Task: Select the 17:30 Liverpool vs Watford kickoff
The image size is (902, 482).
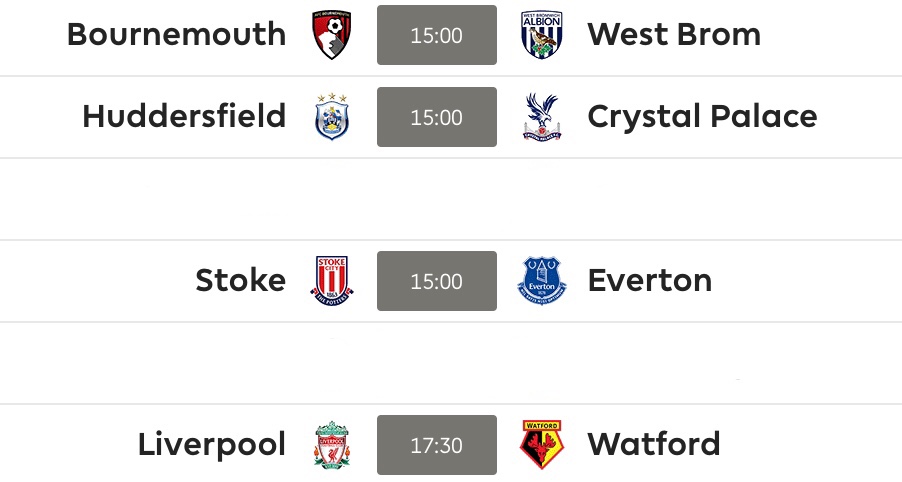Action: [x=437, y=445]
